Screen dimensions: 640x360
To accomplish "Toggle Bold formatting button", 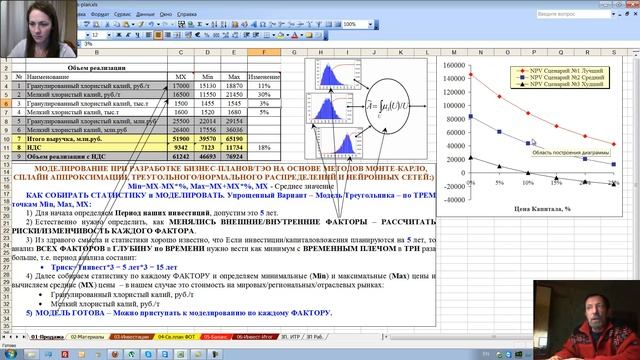I will [119, 35].
